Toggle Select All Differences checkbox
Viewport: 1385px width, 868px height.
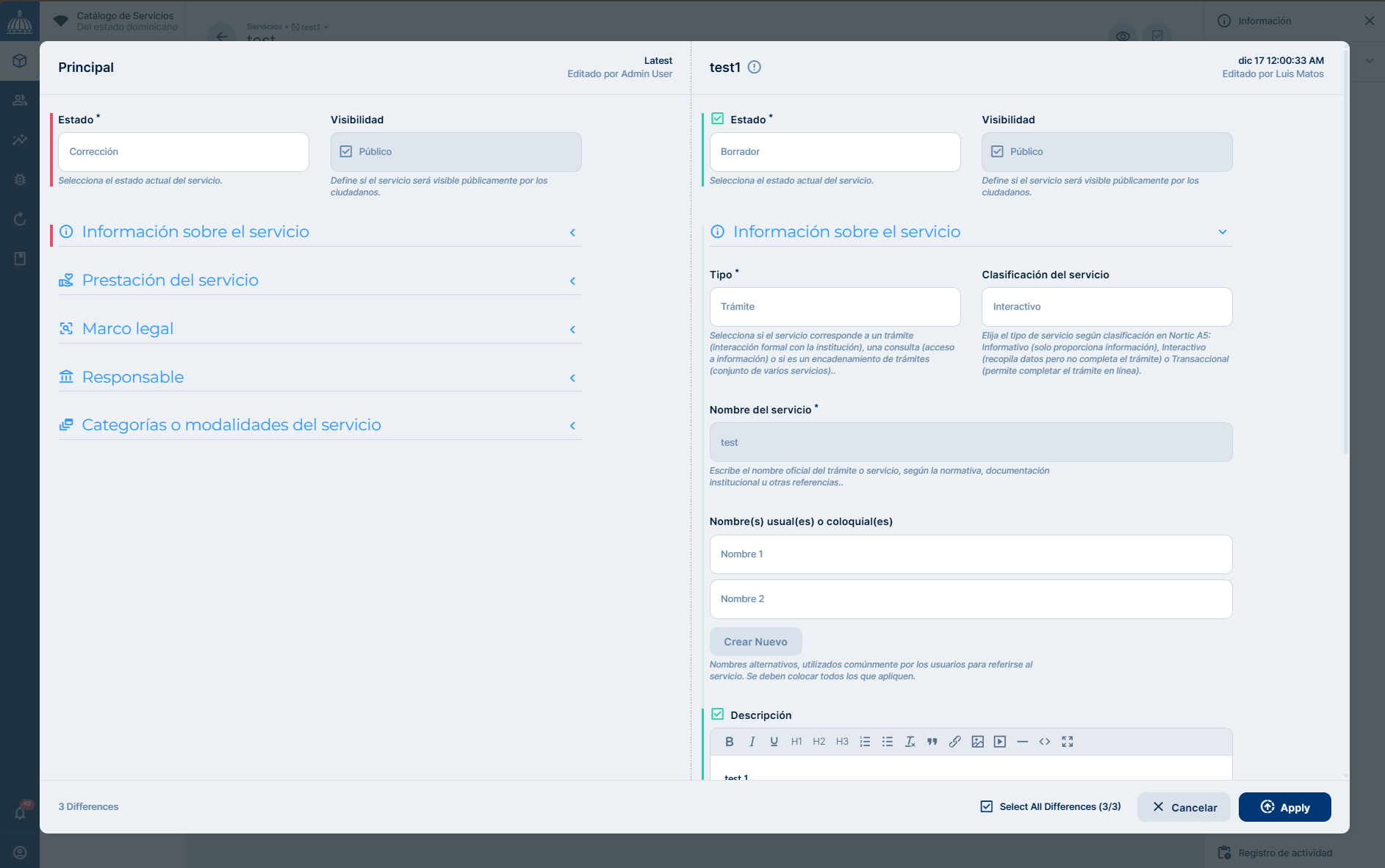pyautogui.click(x=987, y=806)
